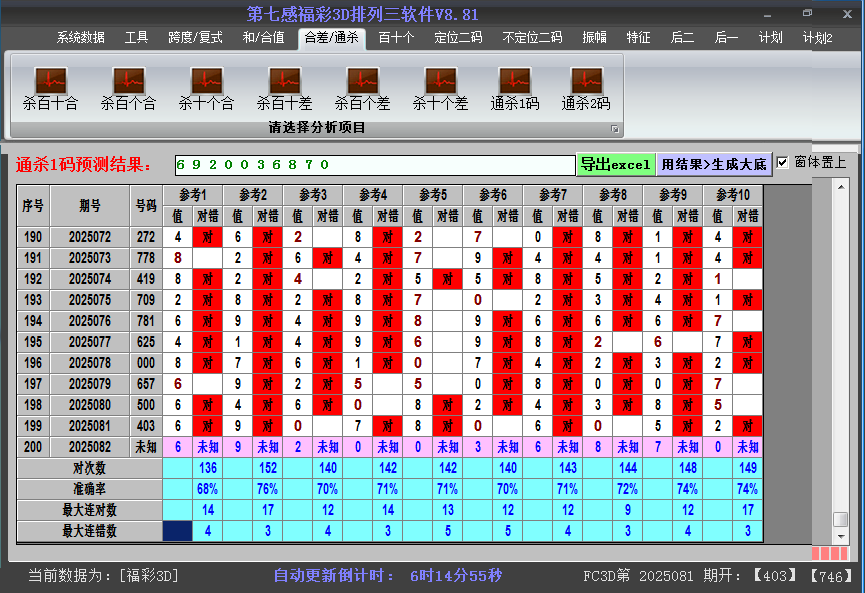Click the 参考1 column header
Screen dimensions: 865x593
[x=193, y=195]
